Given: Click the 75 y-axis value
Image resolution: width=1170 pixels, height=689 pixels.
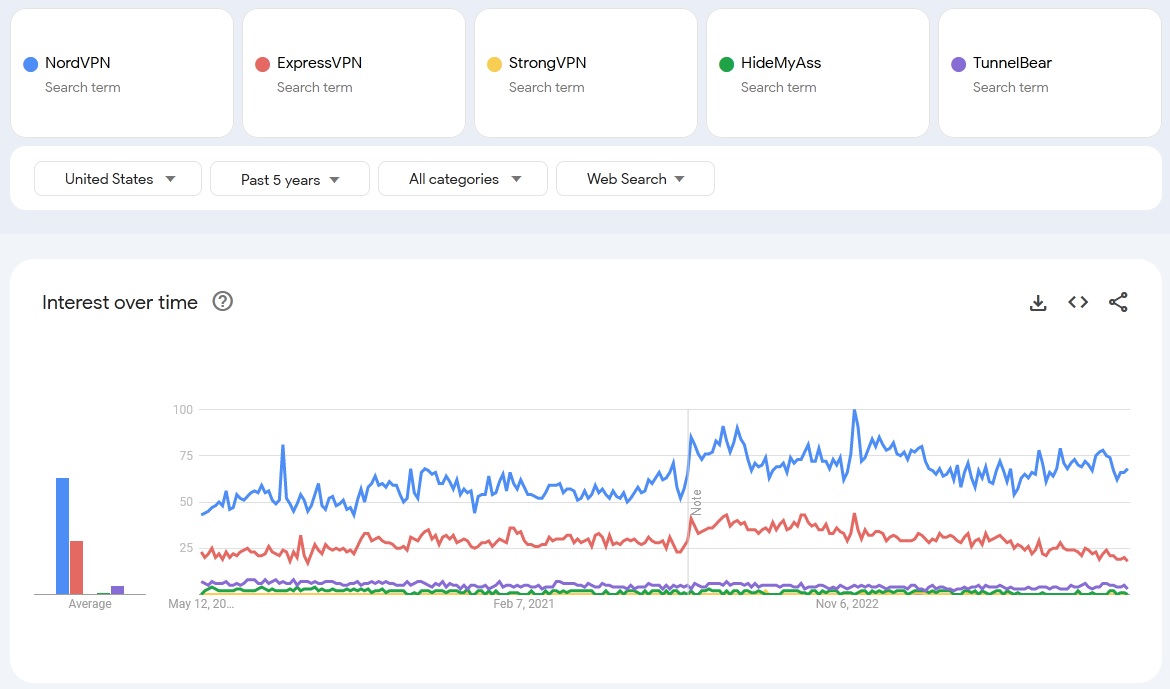Looking at the screenshot, I should [x=186, y=455].
